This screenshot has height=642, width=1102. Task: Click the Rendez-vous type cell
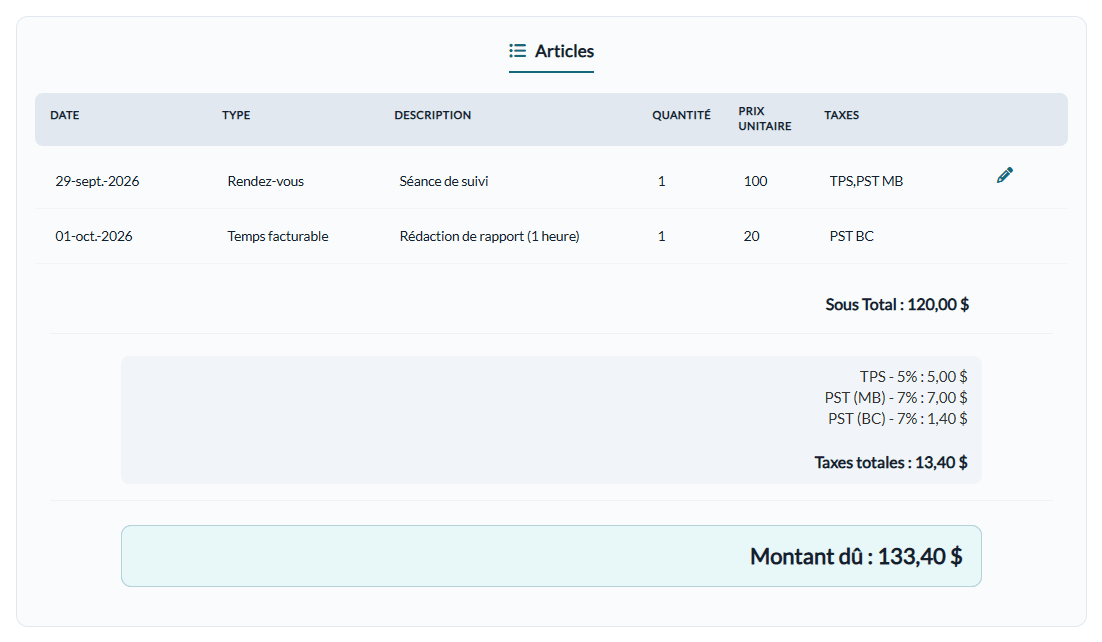click(x=266, y=181)
